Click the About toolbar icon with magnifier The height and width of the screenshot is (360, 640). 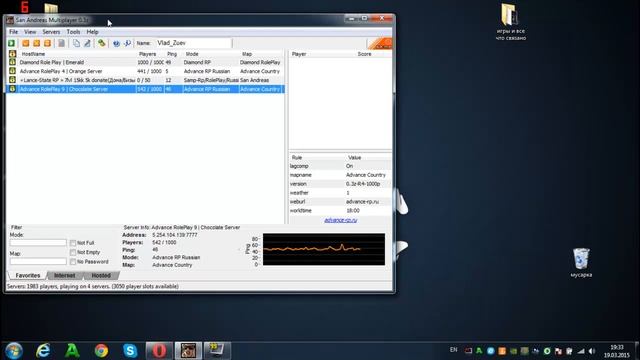(x=127, y=43)
